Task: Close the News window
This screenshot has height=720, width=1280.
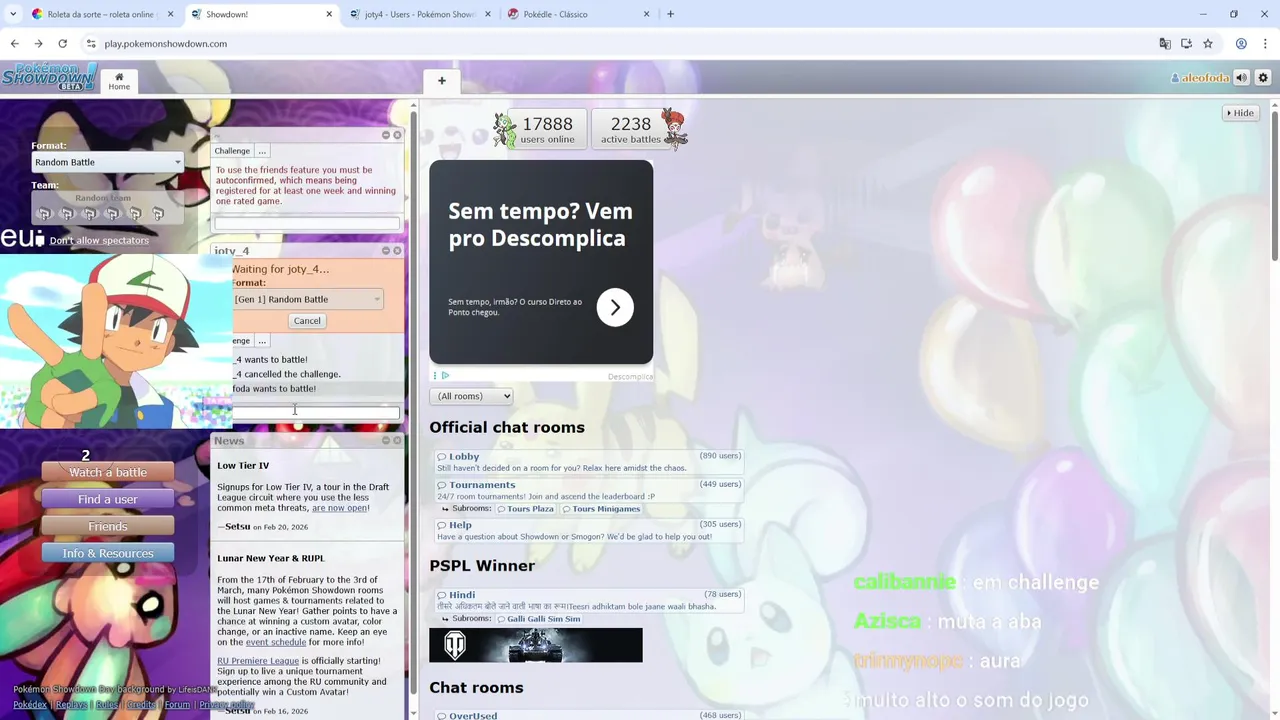Action: click(x=397, y=440)
